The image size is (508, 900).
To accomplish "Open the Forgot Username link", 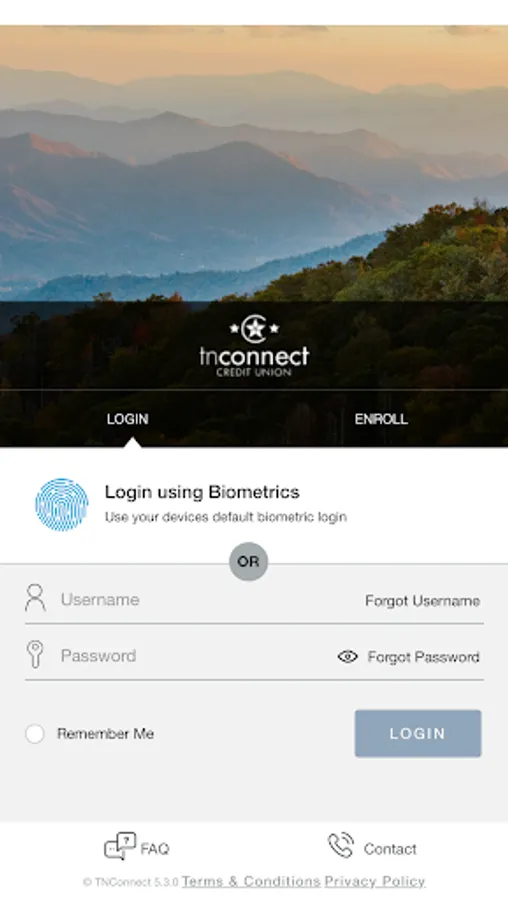I will (422, 601).
